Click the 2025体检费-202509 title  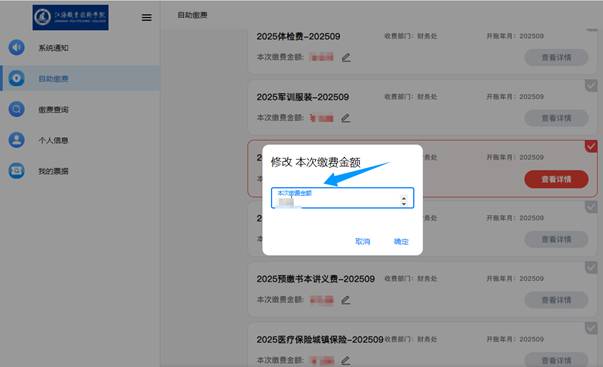point(298,37)
